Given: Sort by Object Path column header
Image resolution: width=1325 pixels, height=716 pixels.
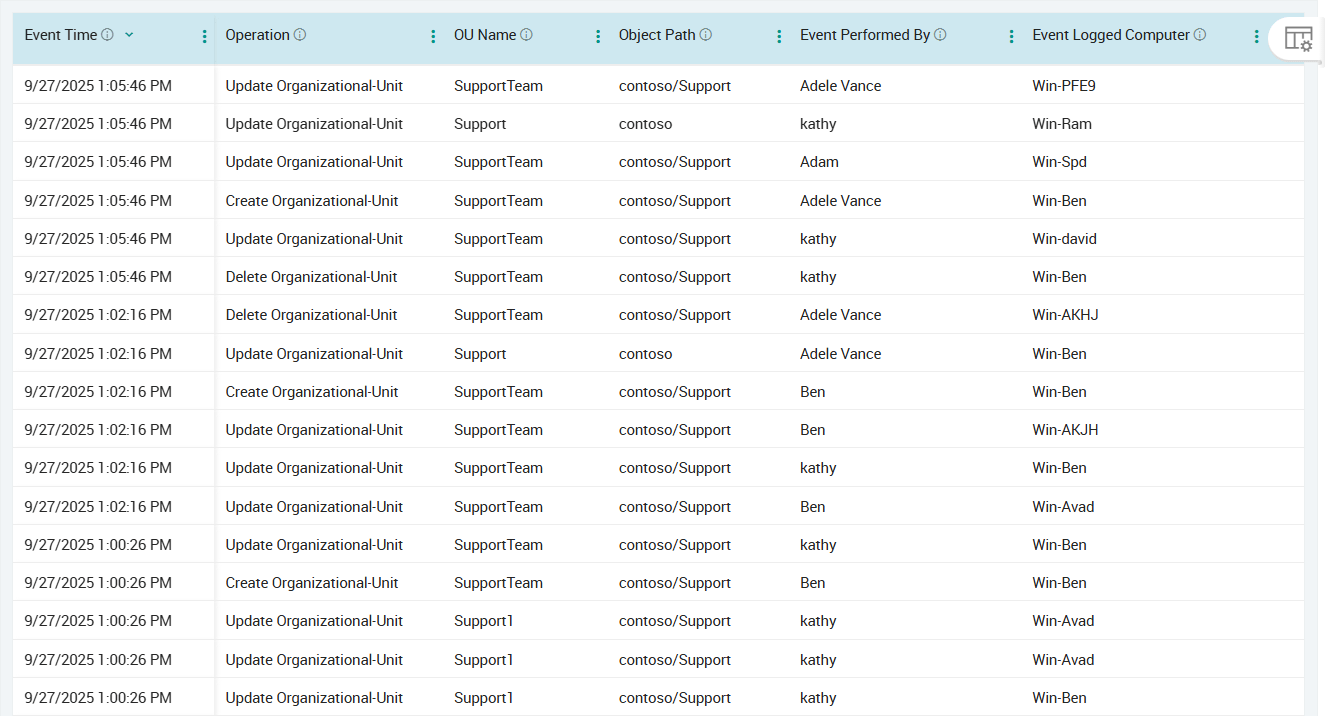Looking at the screenshot, I should [x=657, y=35].
